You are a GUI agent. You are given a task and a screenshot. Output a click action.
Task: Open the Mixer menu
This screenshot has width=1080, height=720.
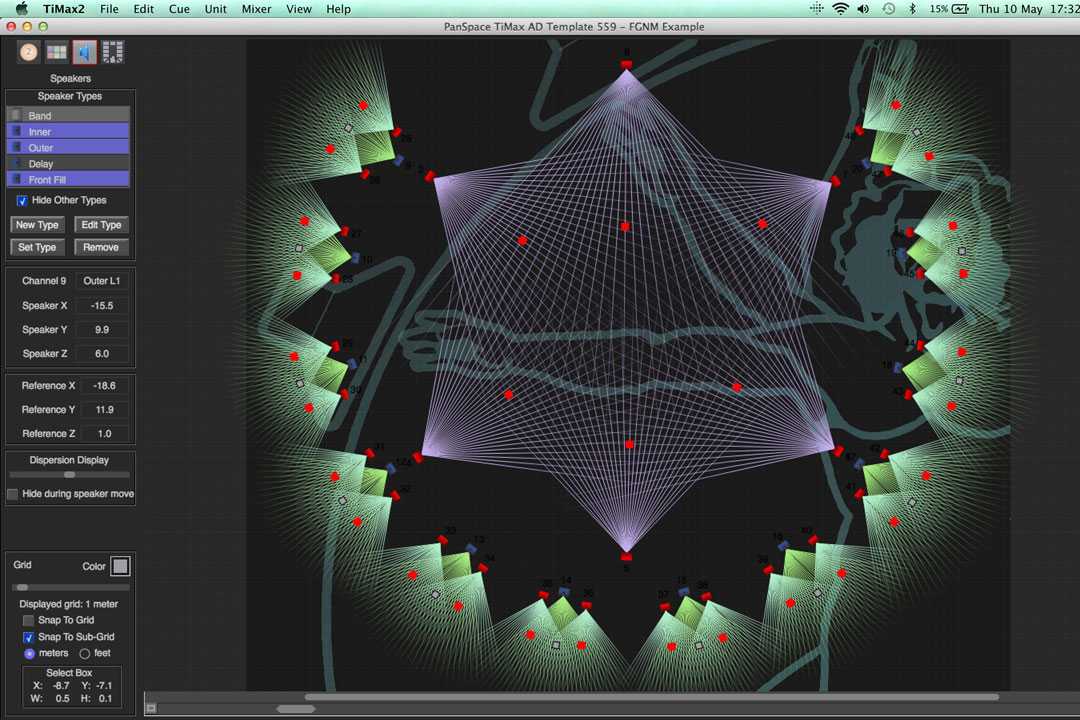coord(256,9)
